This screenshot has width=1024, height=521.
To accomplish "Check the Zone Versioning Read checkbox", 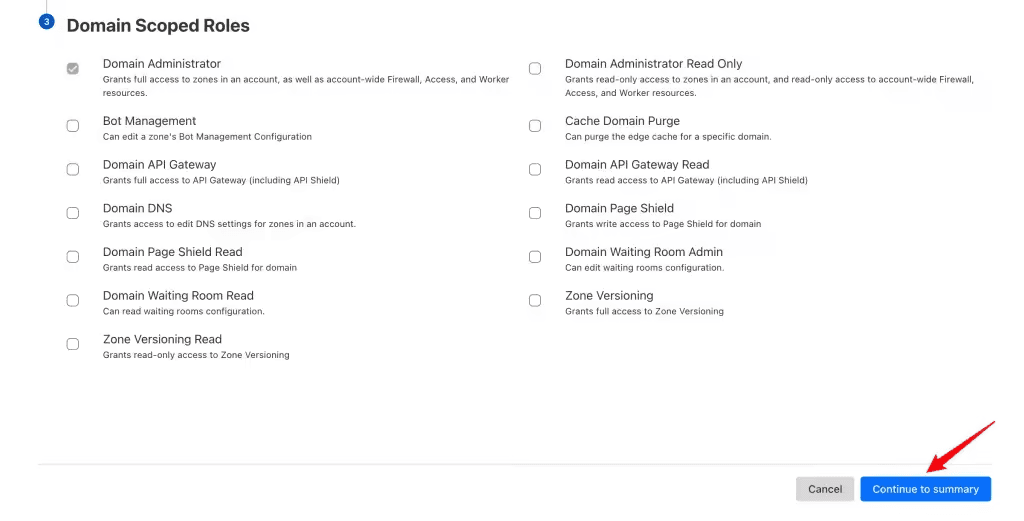I will pyautogui.click(x=73, y=344).
